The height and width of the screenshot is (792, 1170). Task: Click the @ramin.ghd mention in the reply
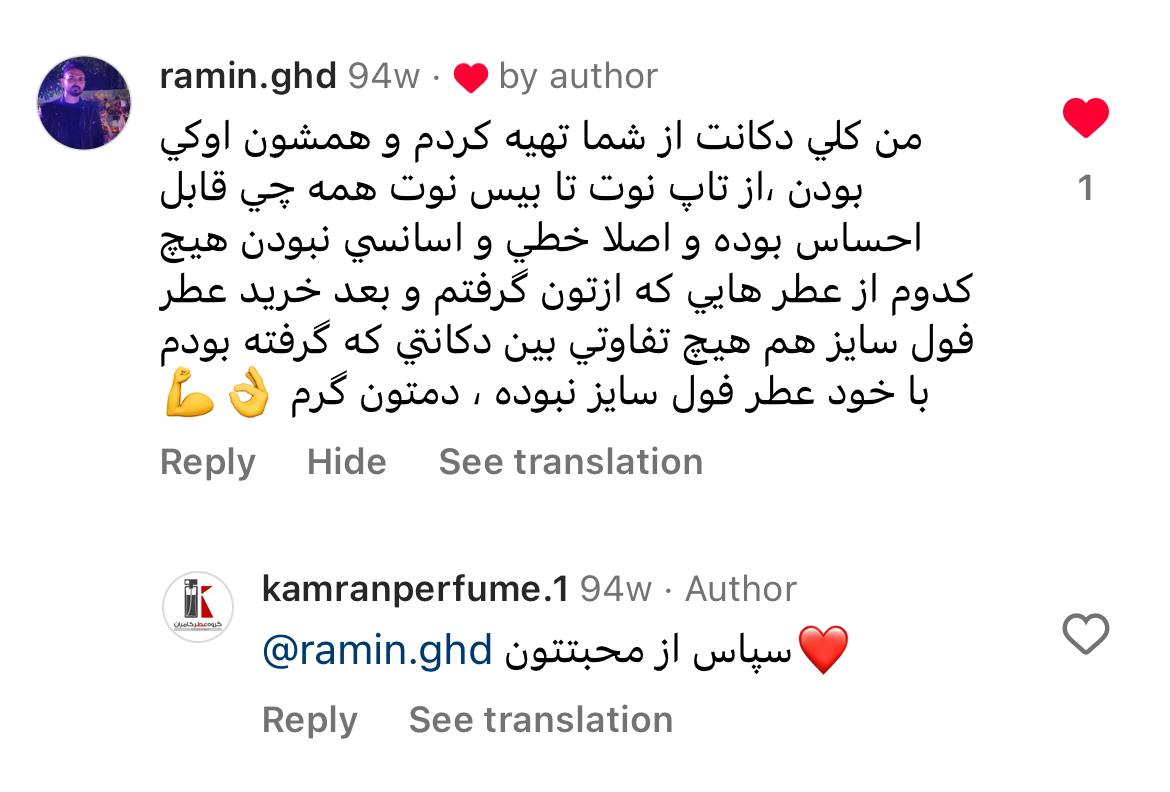point(377,651)
